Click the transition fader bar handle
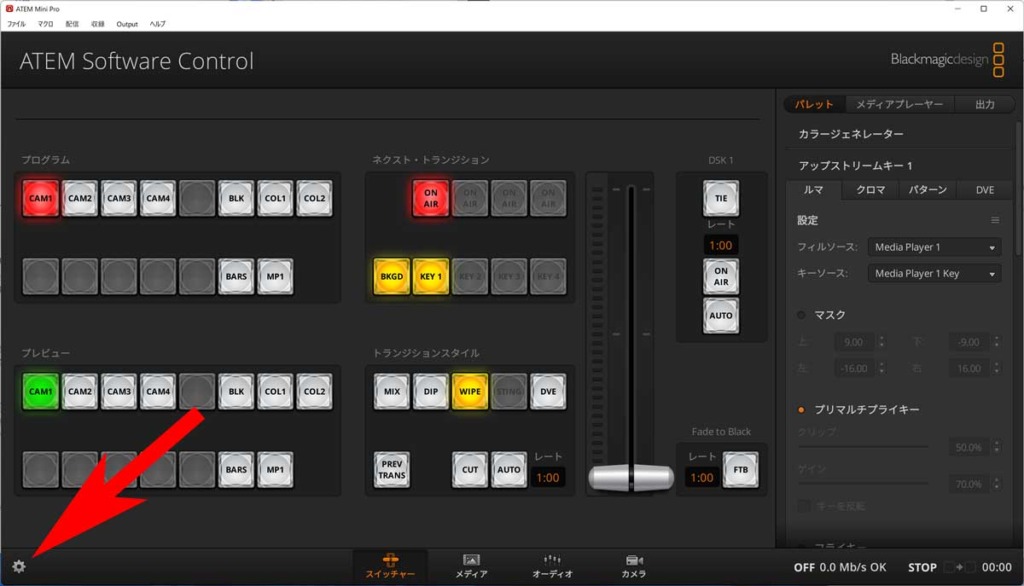This screenshot has height=586, width=1024. [630, 477]
